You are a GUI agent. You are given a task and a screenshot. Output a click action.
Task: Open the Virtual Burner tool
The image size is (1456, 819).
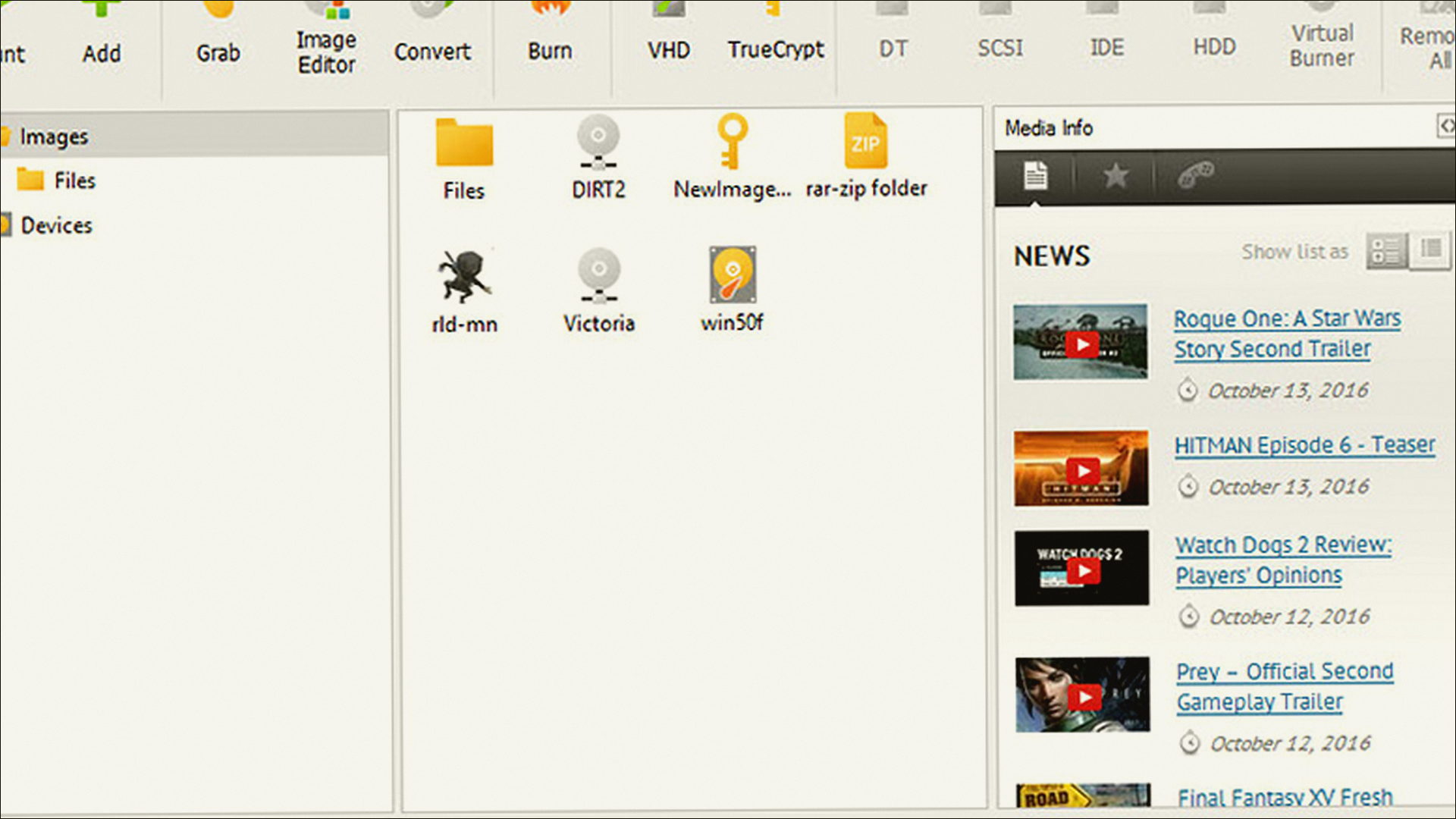coord(1322,36)
